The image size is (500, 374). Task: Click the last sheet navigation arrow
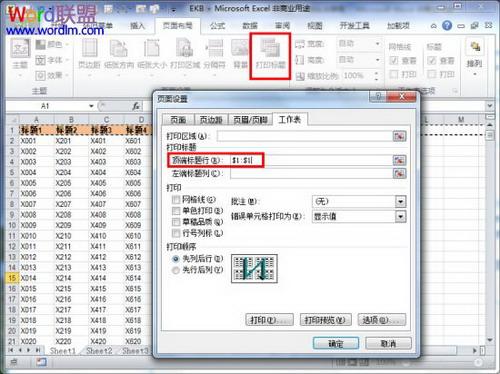click(x=38, y=350)
